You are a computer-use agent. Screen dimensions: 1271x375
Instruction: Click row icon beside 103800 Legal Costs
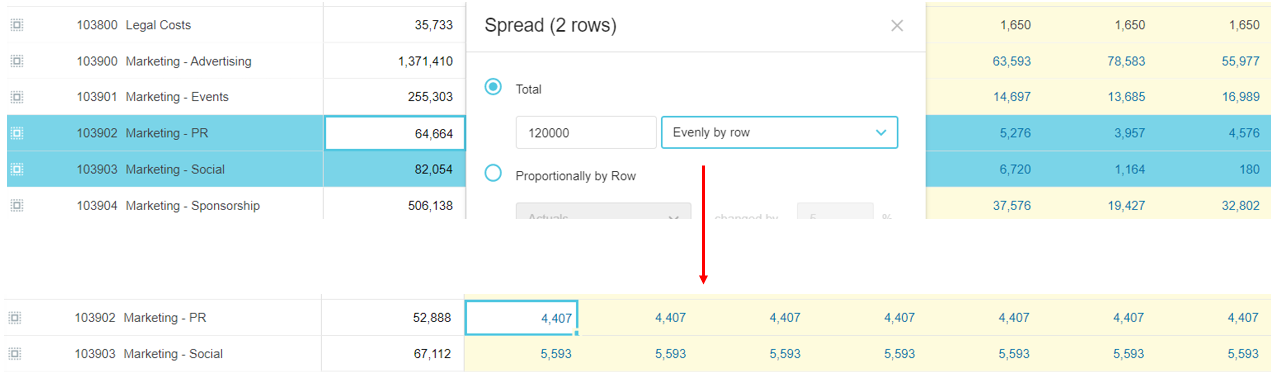coord(16,25)
